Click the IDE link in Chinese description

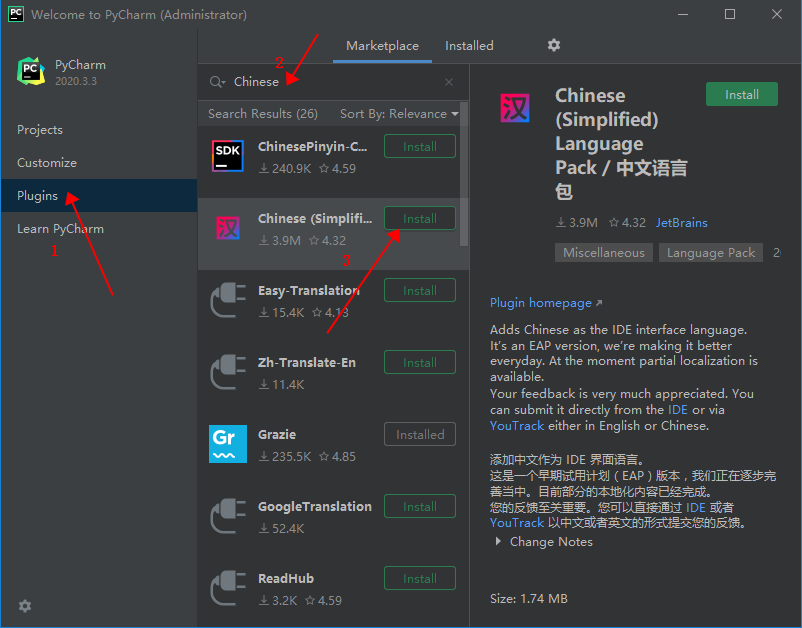[x=696, y=507]
